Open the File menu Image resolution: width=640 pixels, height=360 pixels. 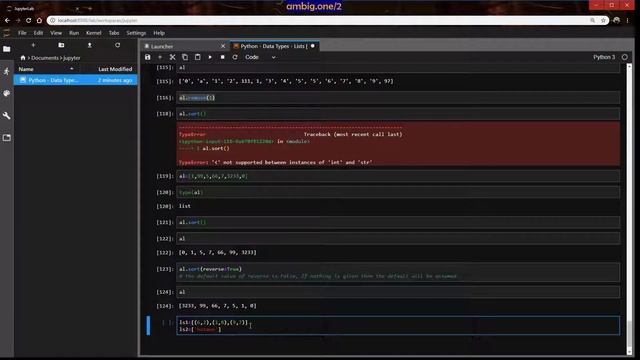click(22, 33)
